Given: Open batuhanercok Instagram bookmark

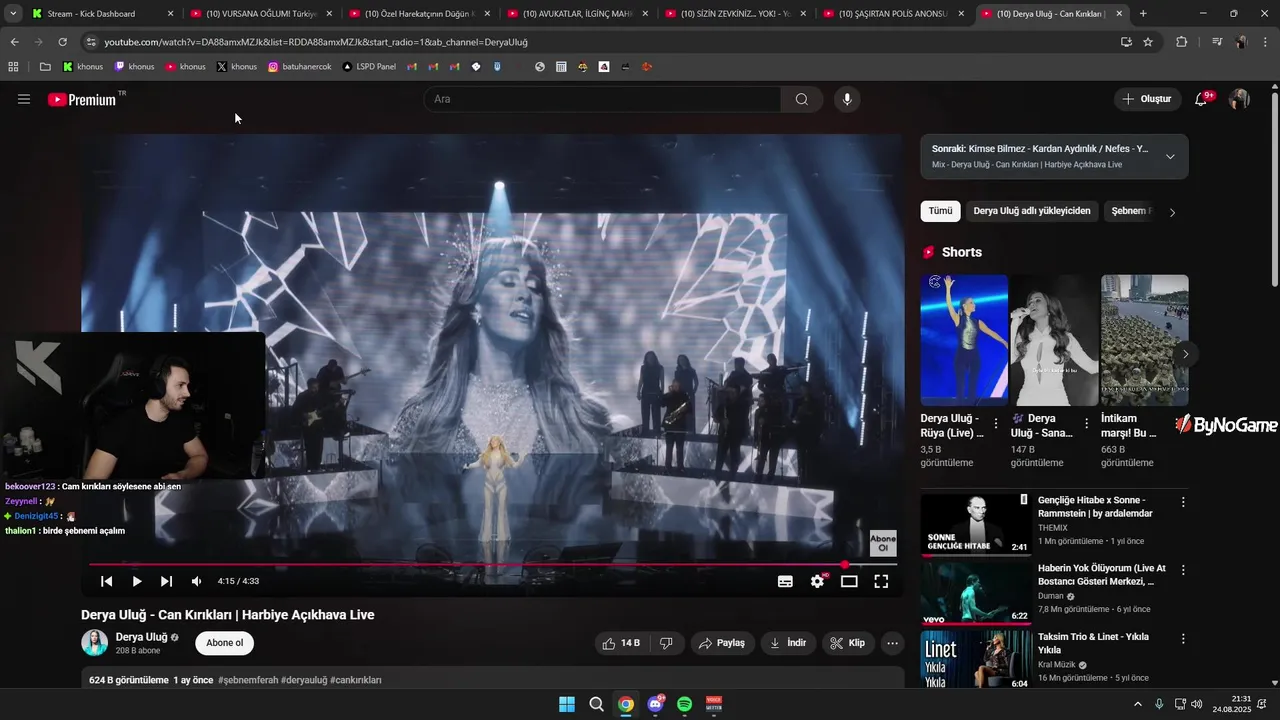Looking at the screenshot, I should 301,67.
